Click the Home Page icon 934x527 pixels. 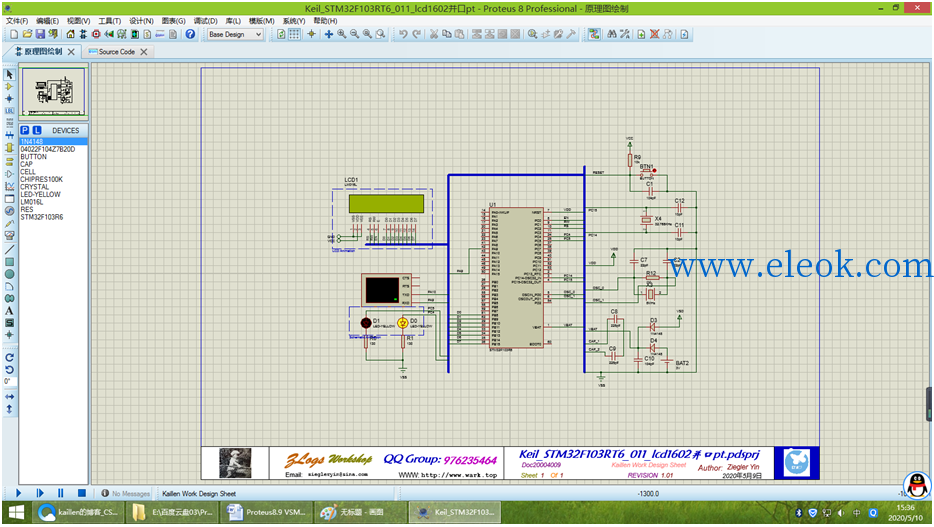click(70, 34)
